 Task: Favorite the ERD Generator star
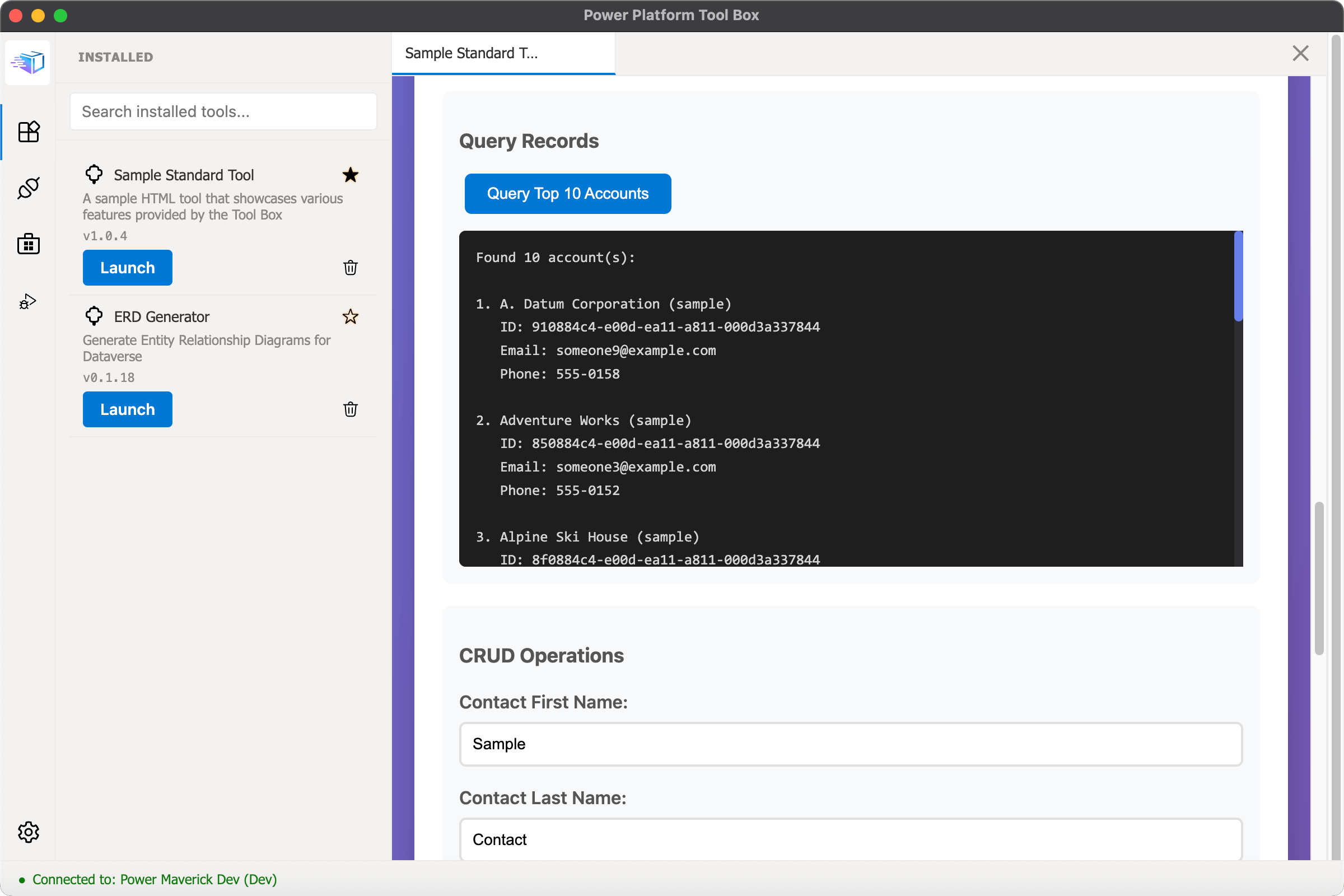point(351,316)
